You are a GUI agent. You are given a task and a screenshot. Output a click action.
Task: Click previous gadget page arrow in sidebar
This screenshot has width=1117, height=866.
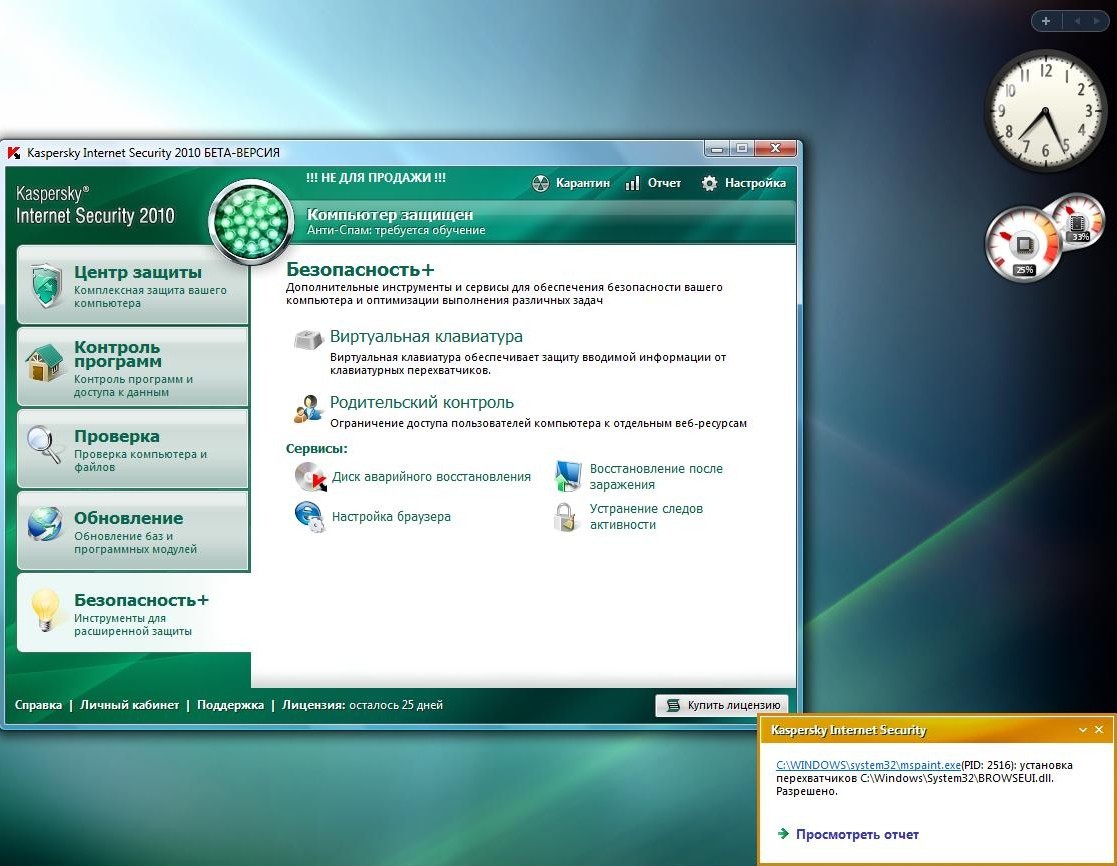point(1076,21)
